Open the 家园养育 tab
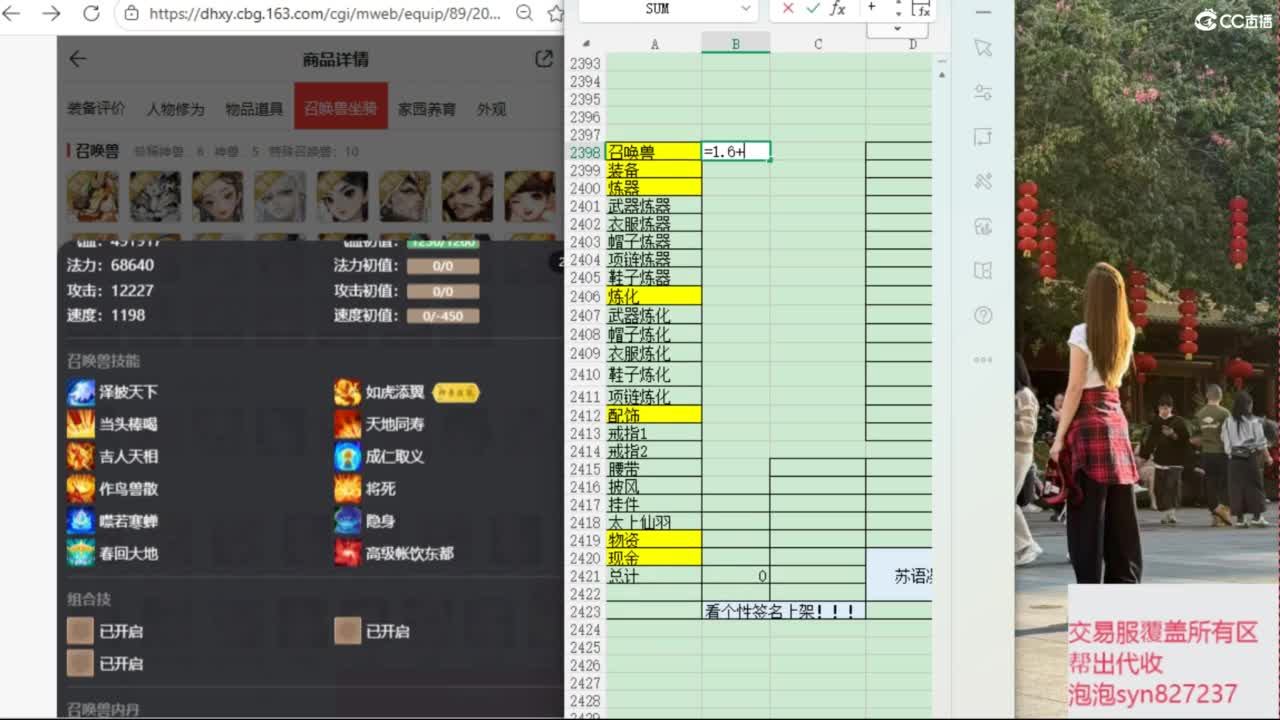1280x720 pixels. click(x=427, y=109)
